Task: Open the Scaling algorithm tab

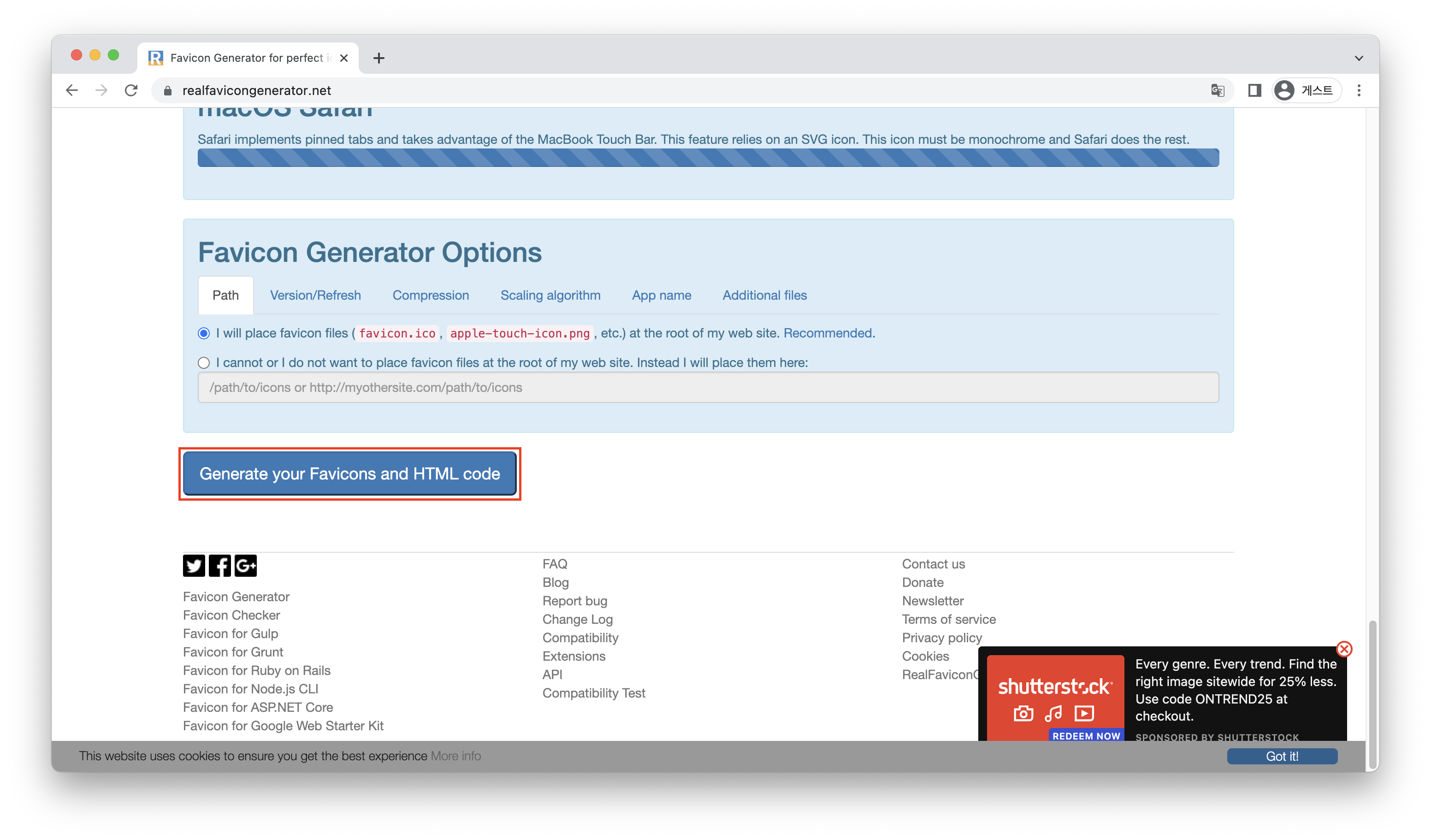Action: (x=550, y=296)
